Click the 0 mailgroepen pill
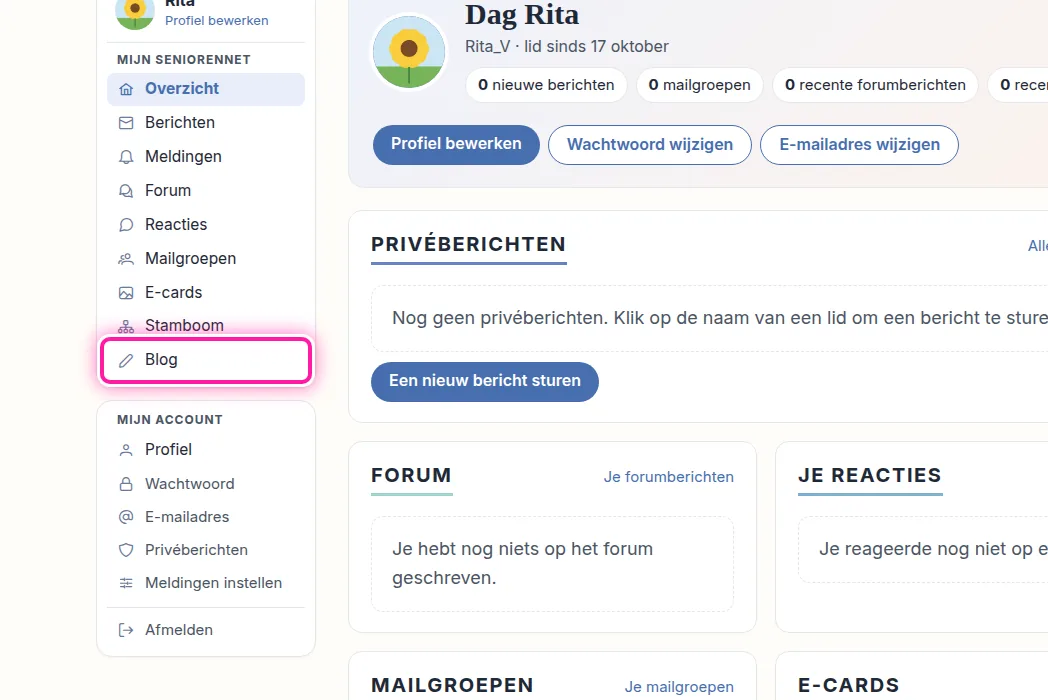The image size is (1048, 700). (700, 85)
